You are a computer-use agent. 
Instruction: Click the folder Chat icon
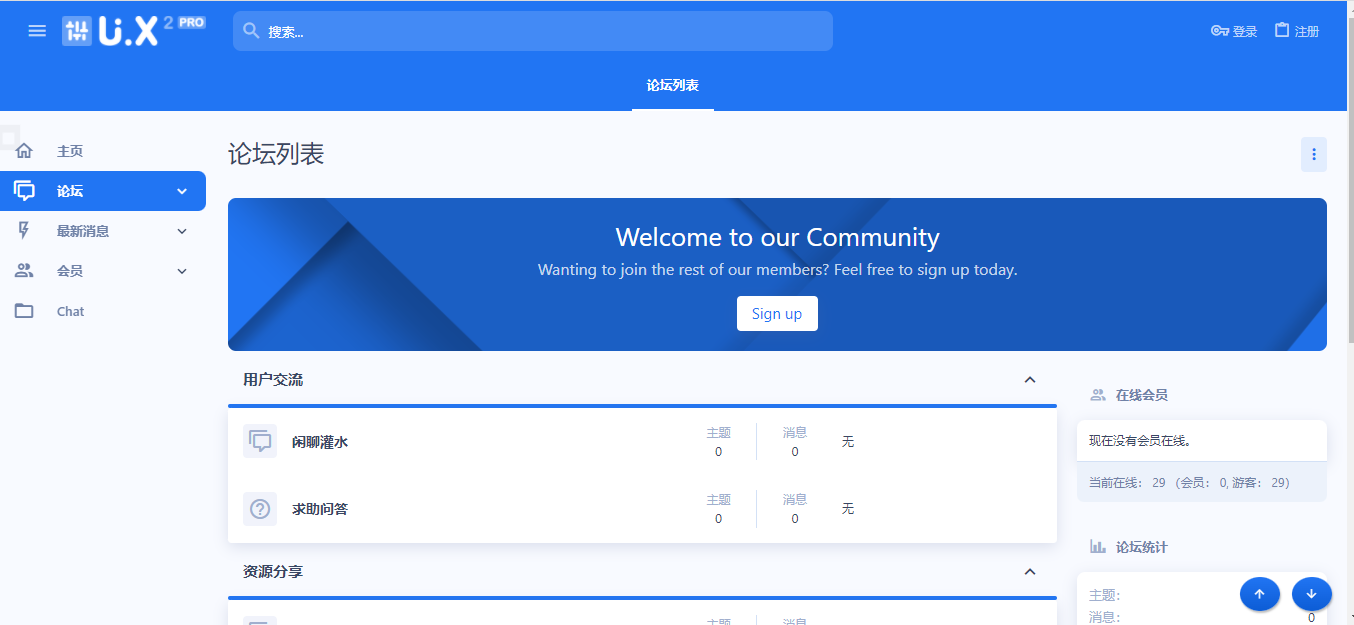(24, 311)
